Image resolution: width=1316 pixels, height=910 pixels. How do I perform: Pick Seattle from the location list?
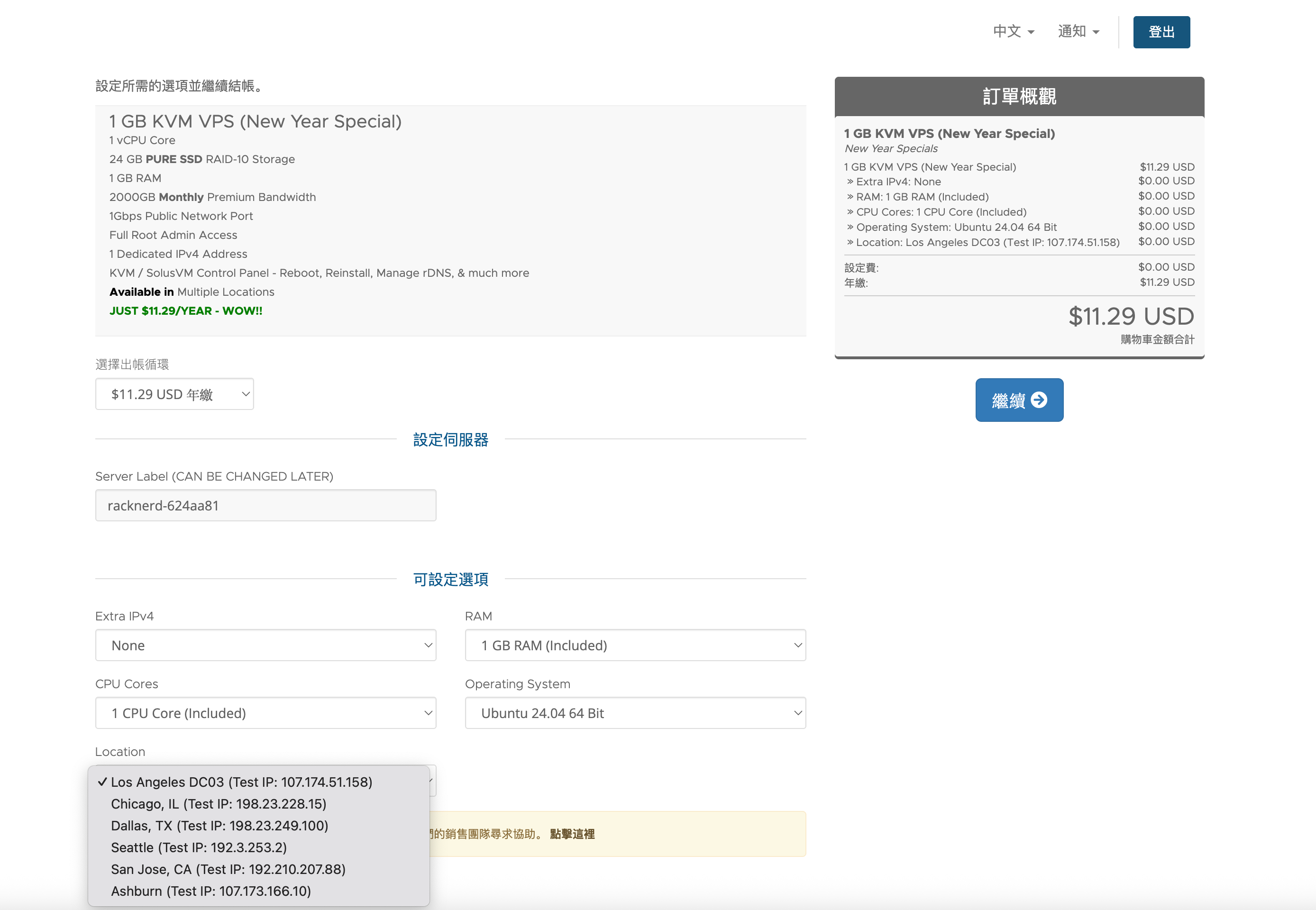point(199,847)
